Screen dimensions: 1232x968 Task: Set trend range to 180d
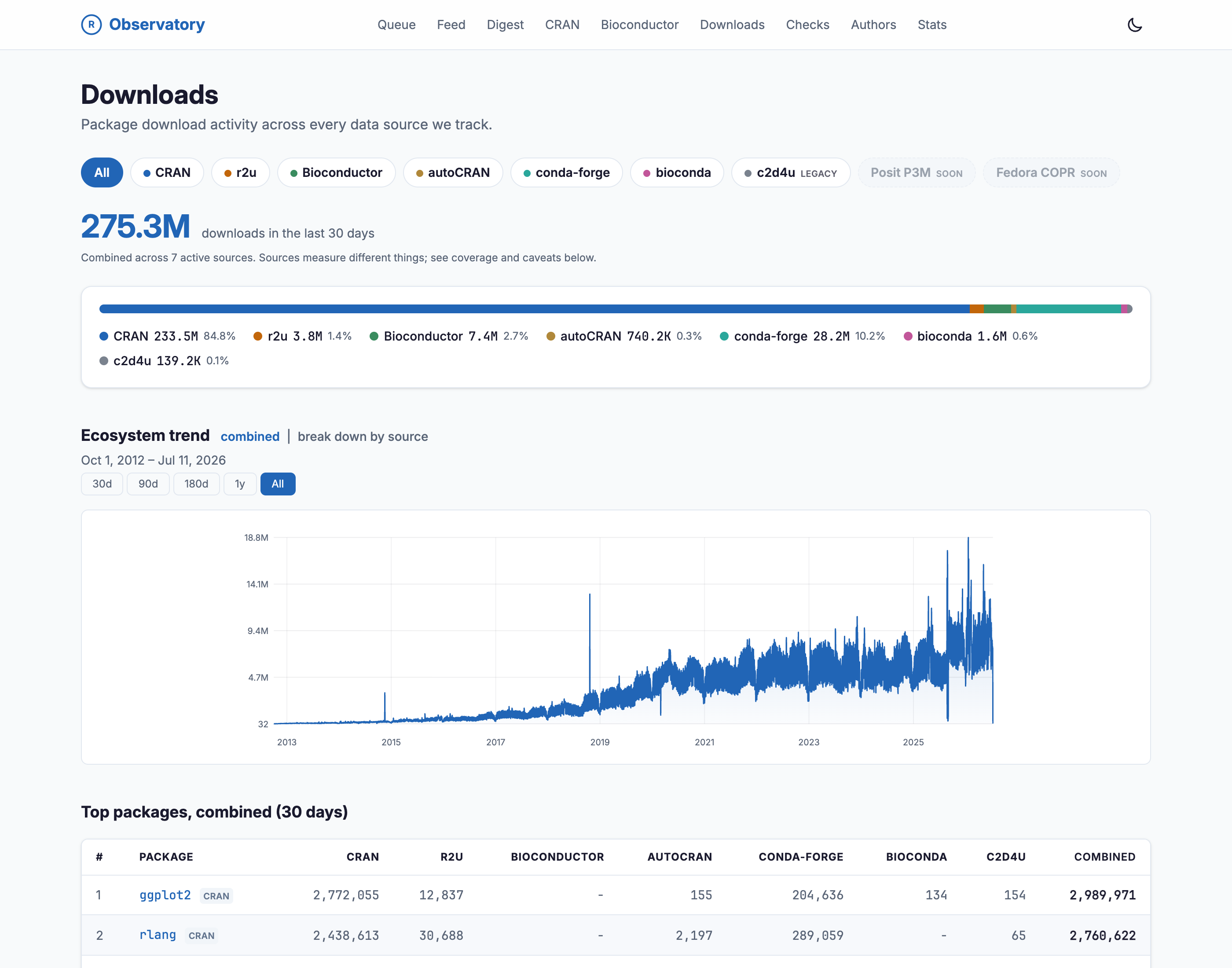pos(196,484)
